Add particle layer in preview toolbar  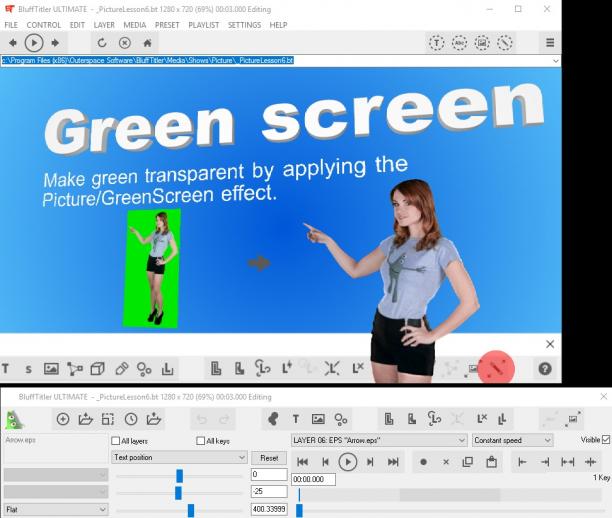[144, 369]
